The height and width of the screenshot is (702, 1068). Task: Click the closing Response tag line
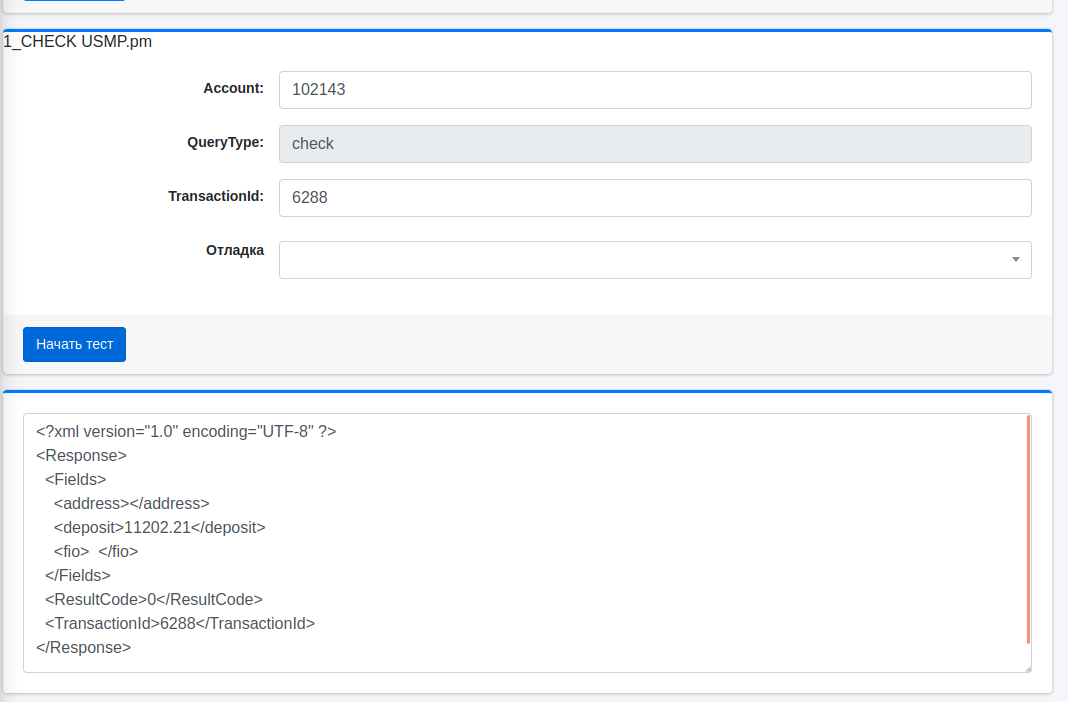pos(84,647)
